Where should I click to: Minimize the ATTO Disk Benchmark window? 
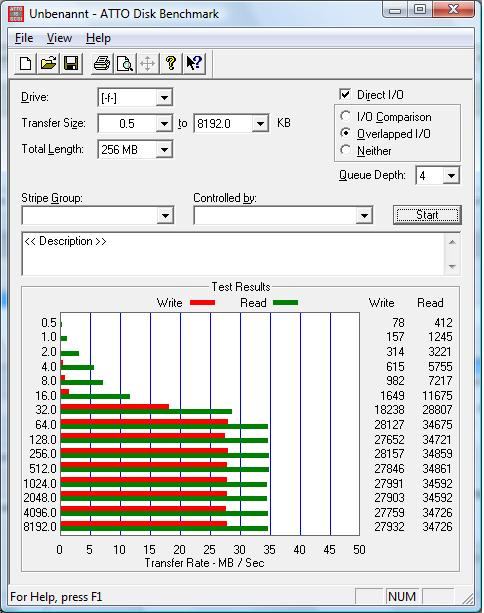coord(395,9)
